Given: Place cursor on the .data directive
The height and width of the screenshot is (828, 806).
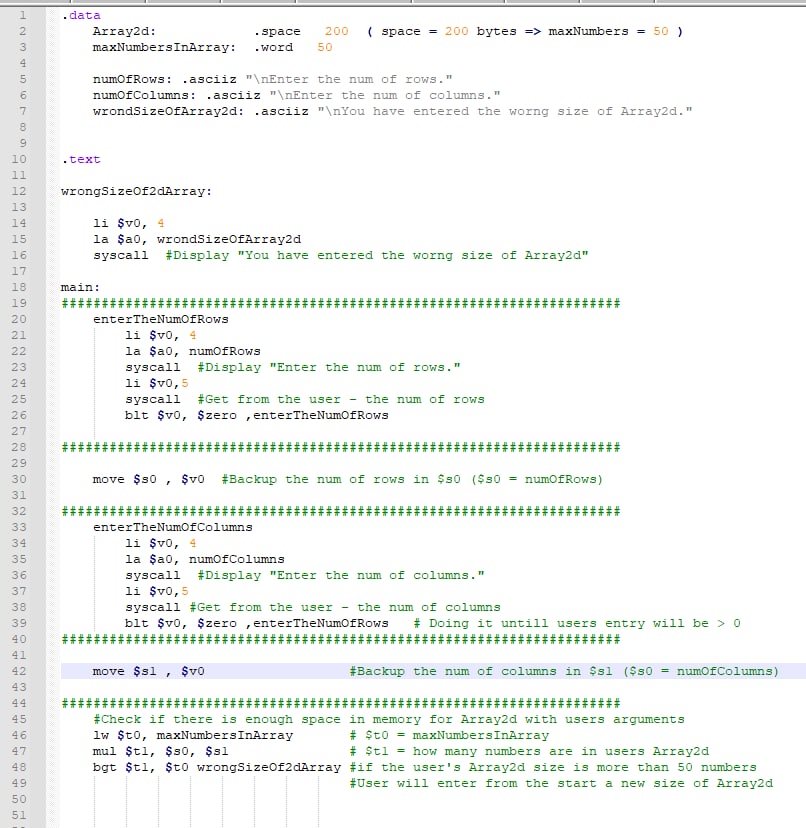Looking at the screenshot, I should coord(81,15).
